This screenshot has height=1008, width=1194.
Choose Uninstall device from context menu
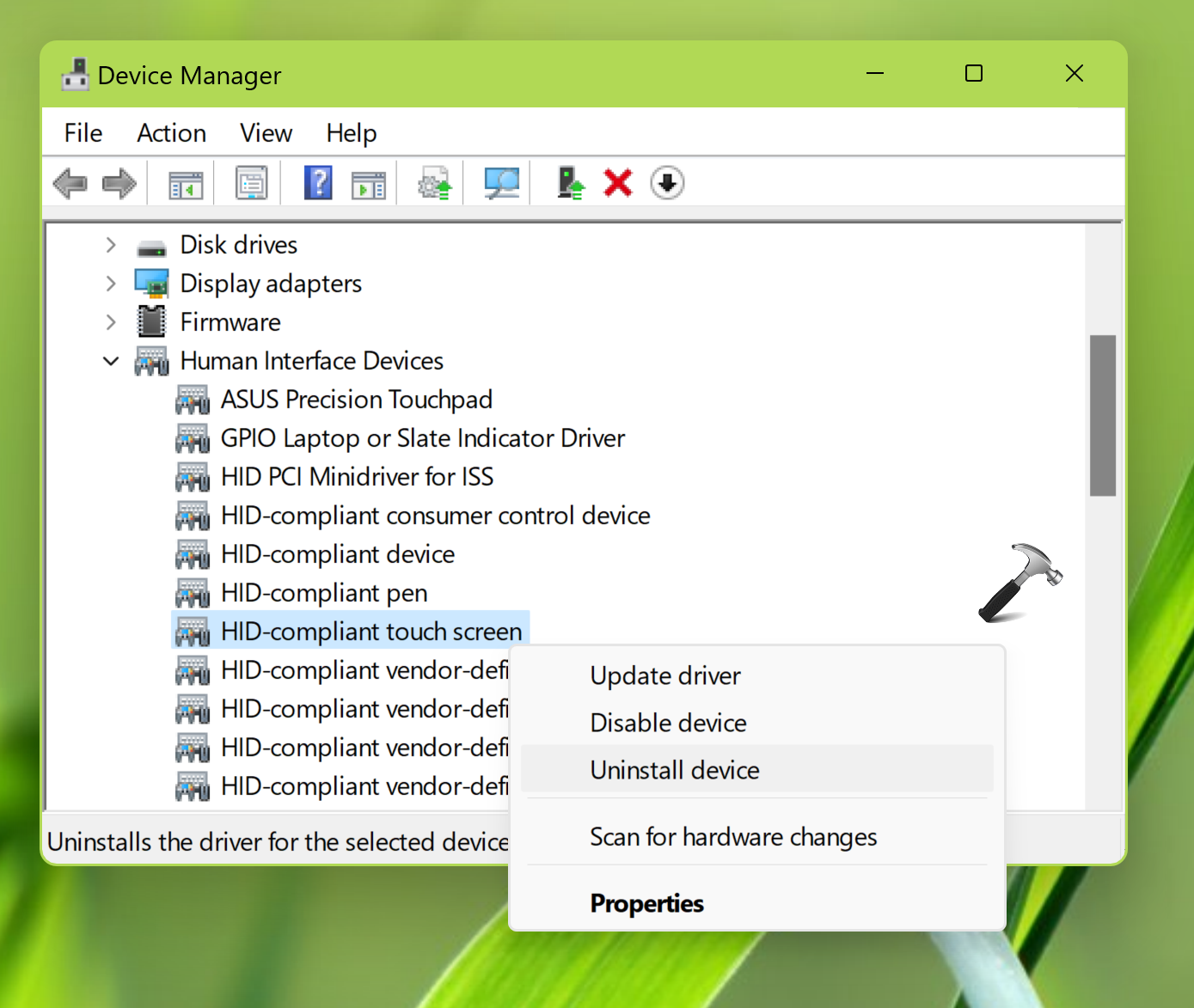pyautogui.click(x=675, y=770)
